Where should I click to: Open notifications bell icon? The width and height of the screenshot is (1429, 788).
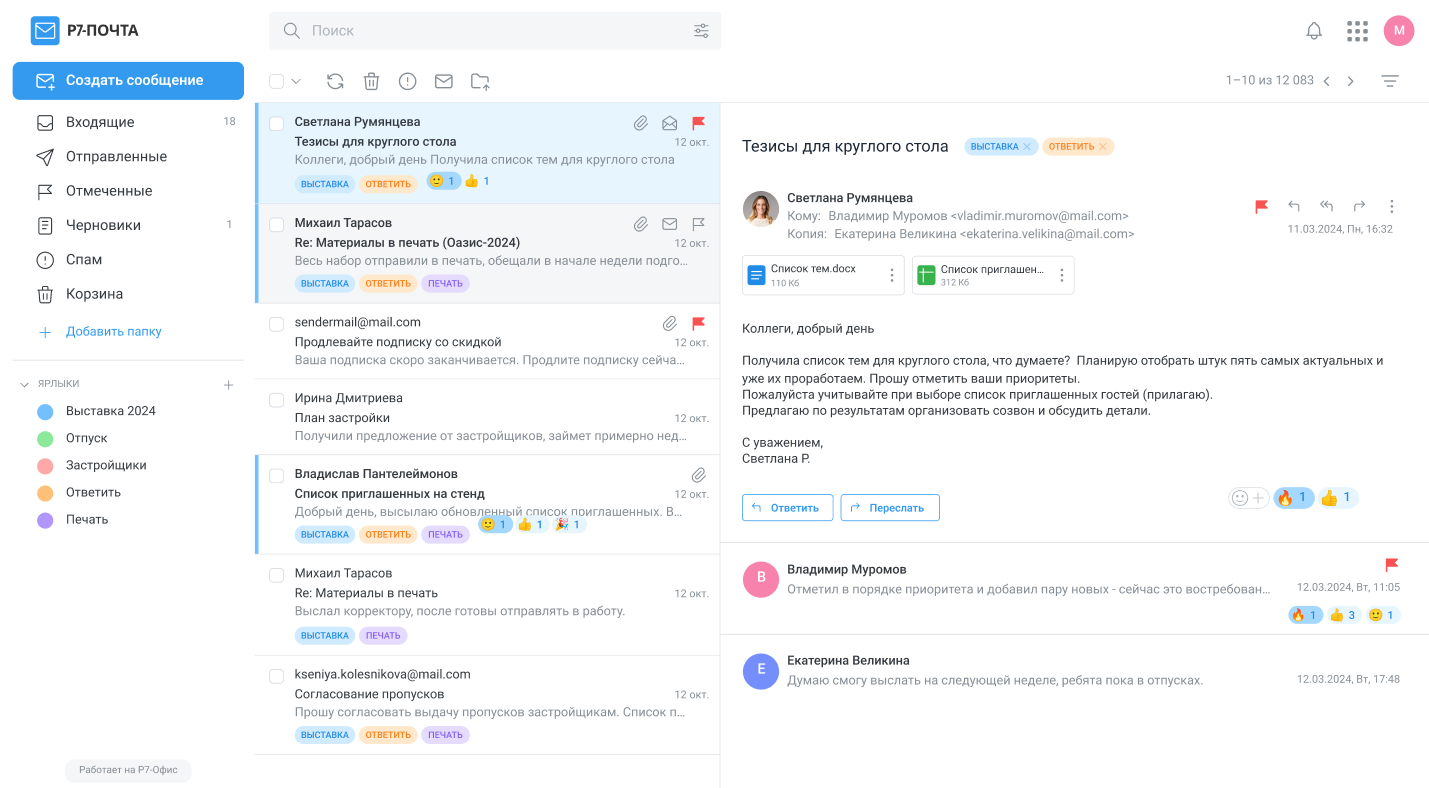click(x=1314, y=31)
